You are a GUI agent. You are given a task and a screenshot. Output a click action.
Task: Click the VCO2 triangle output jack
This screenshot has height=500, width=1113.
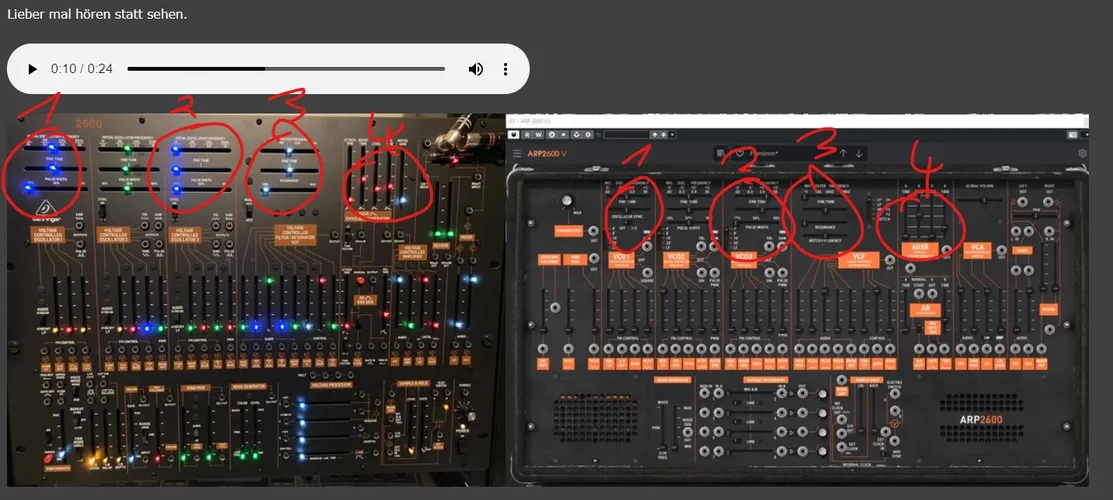point(701,246)
